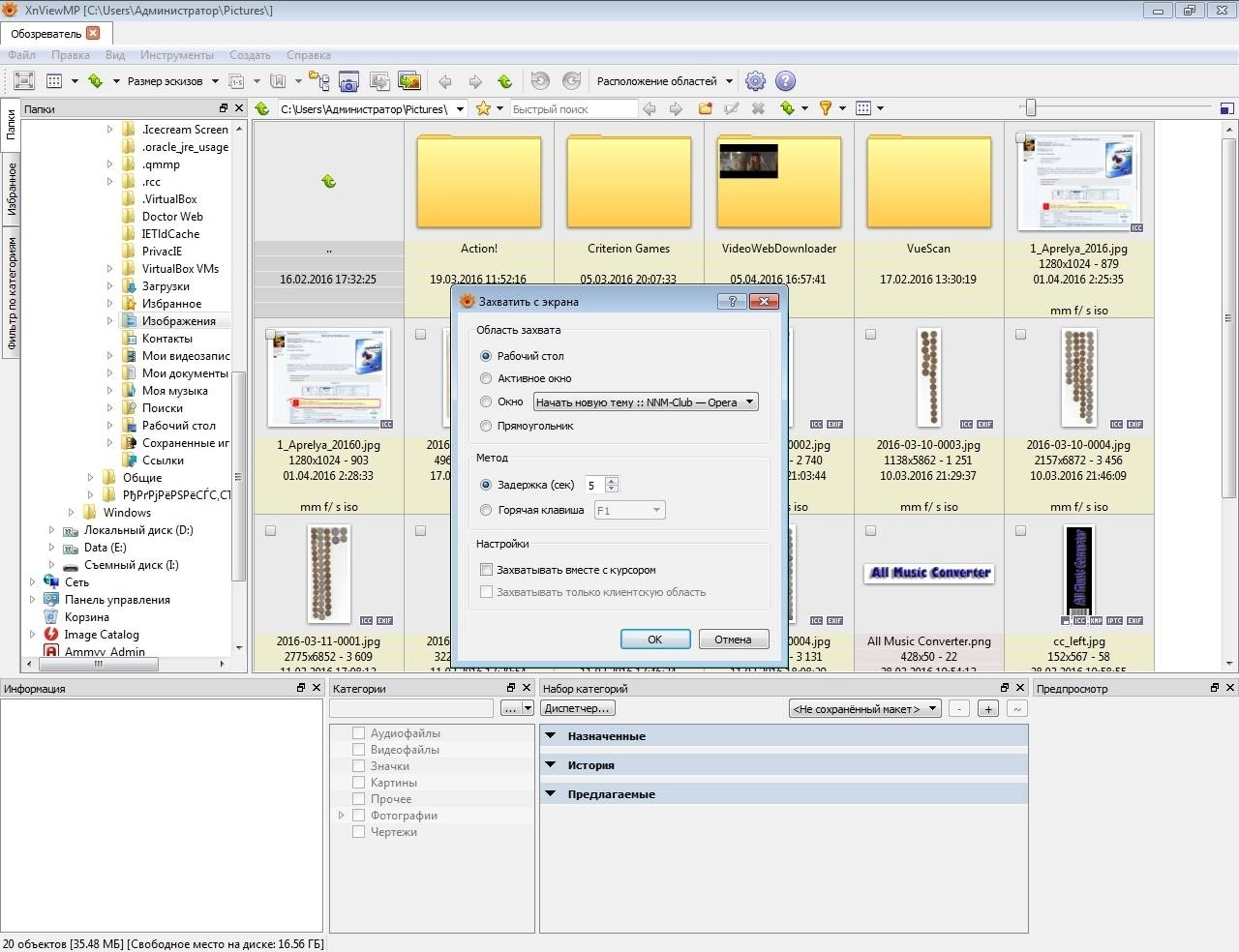Open the Правка menu
The width and height of the screenshot is (1239, 952).
coord(71,55)
